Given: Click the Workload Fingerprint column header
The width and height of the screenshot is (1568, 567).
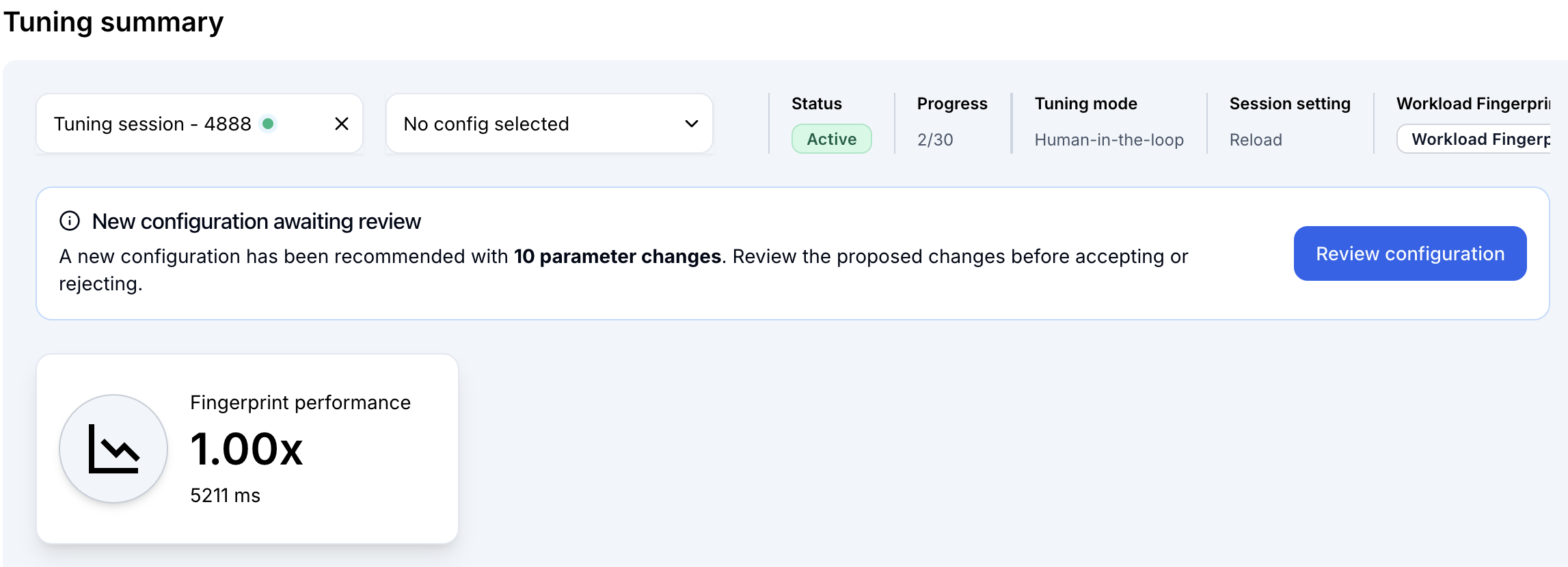Looking at the screenshot, I should pos(1473,104).
